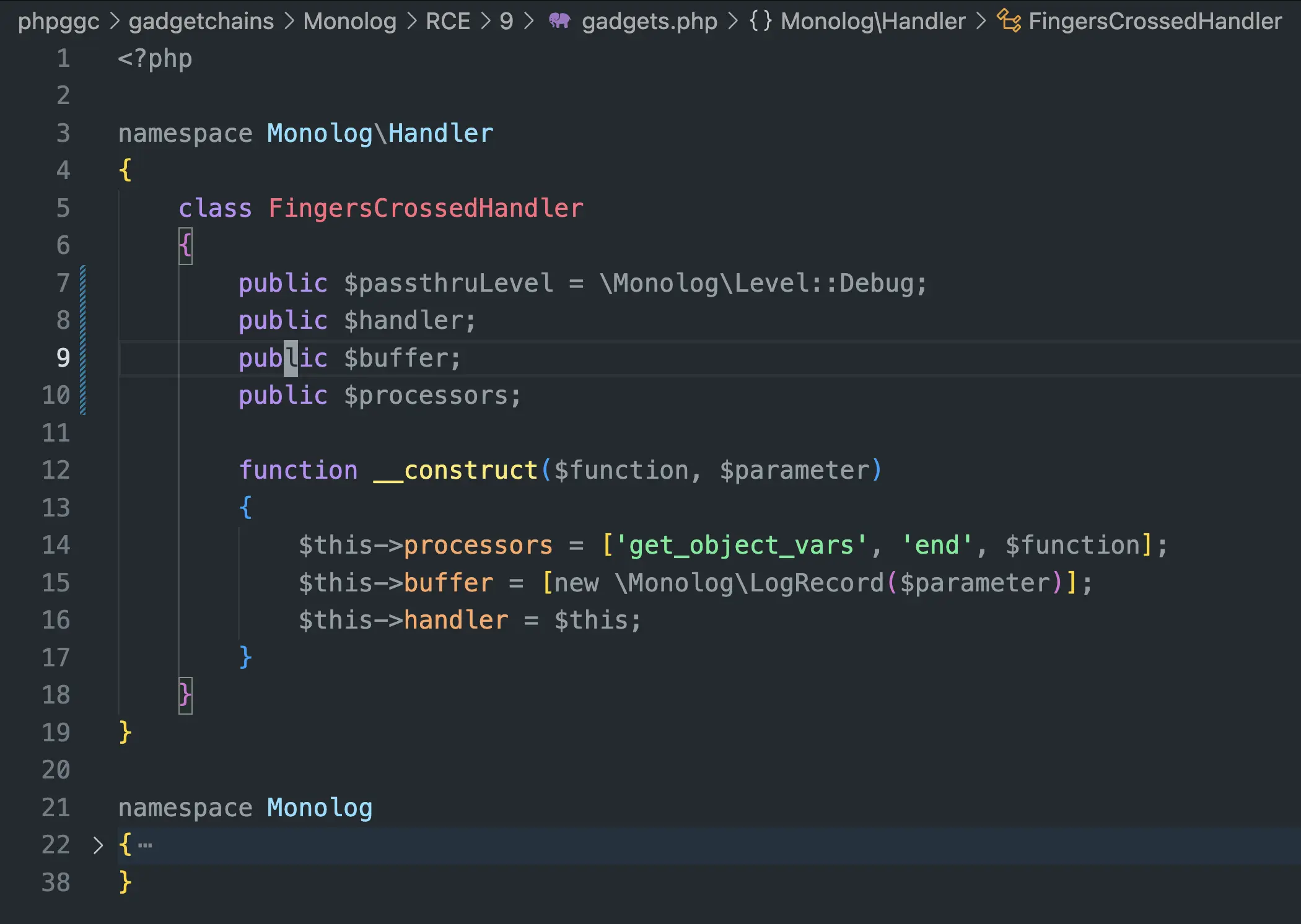
Task: Place cursor on __construct function name
Action: 456,470
